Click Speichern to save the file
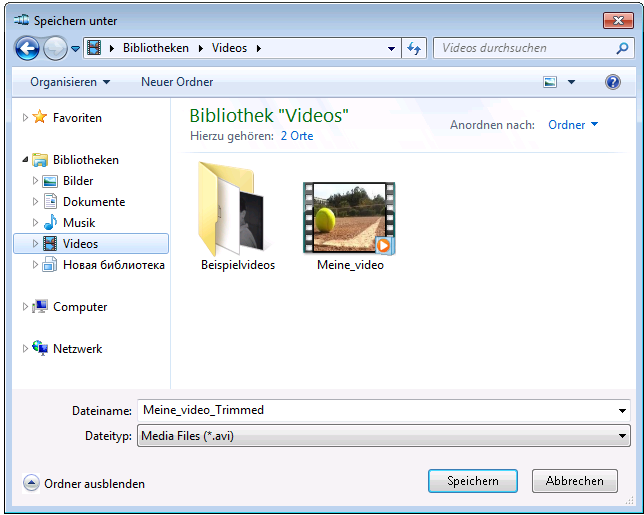The image size is (644, 515). pos(473,481)
